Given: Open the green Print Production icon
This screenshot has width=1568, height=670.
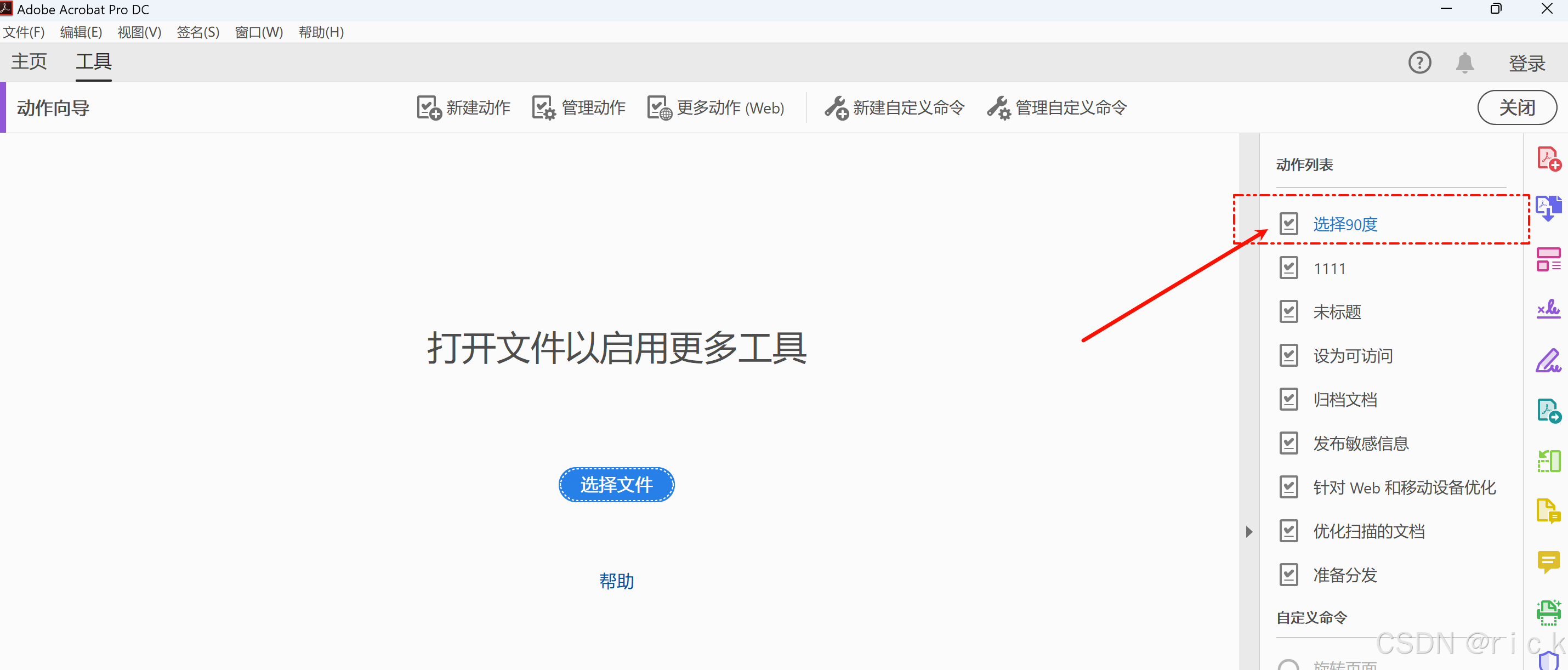Looking at the screenshot, I should pyautogui.click(x=1548, y=612).
